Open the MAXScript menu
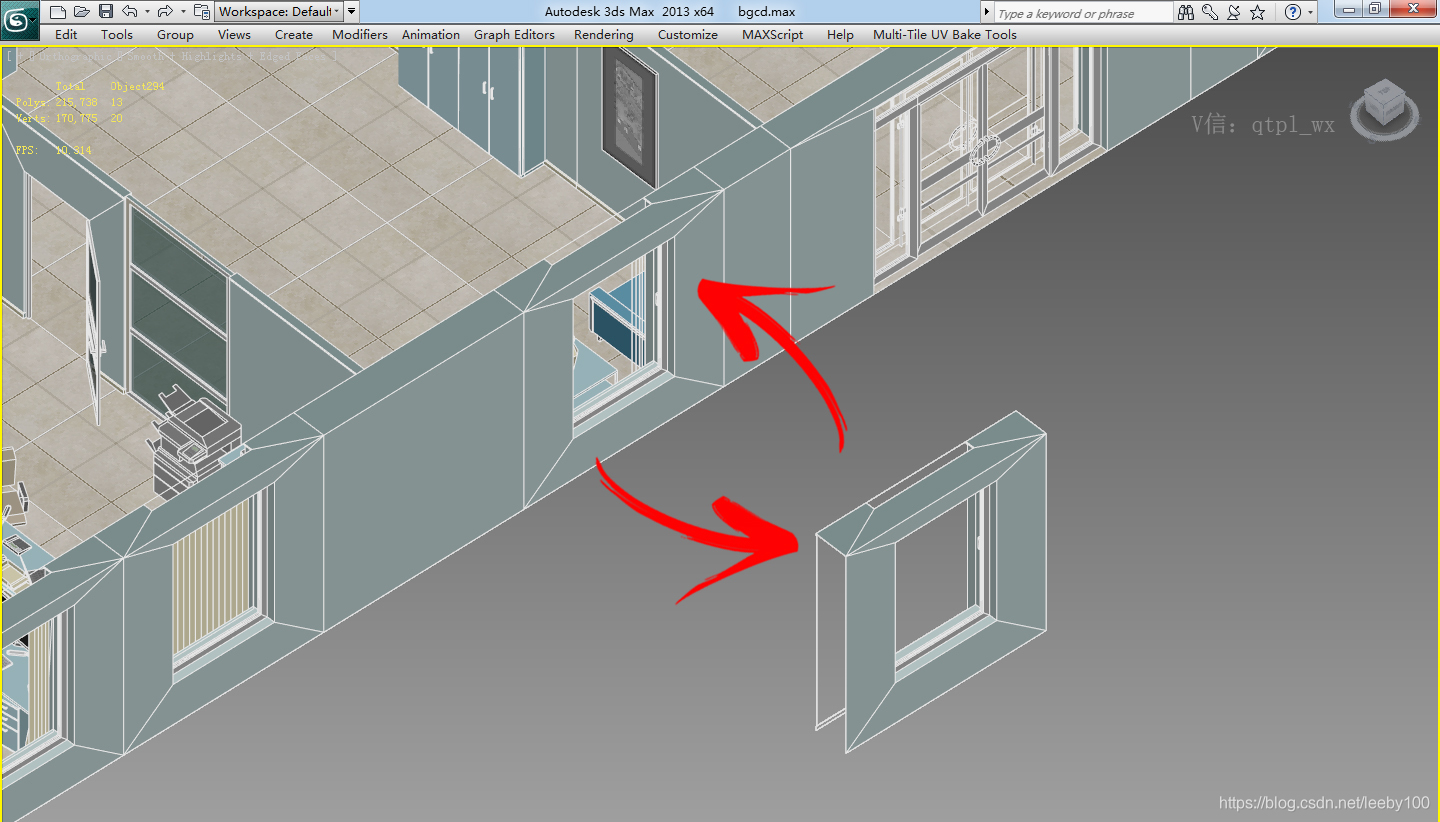Screen dimensions: 1440x822 pyautogui.click(x=773, y=34)
